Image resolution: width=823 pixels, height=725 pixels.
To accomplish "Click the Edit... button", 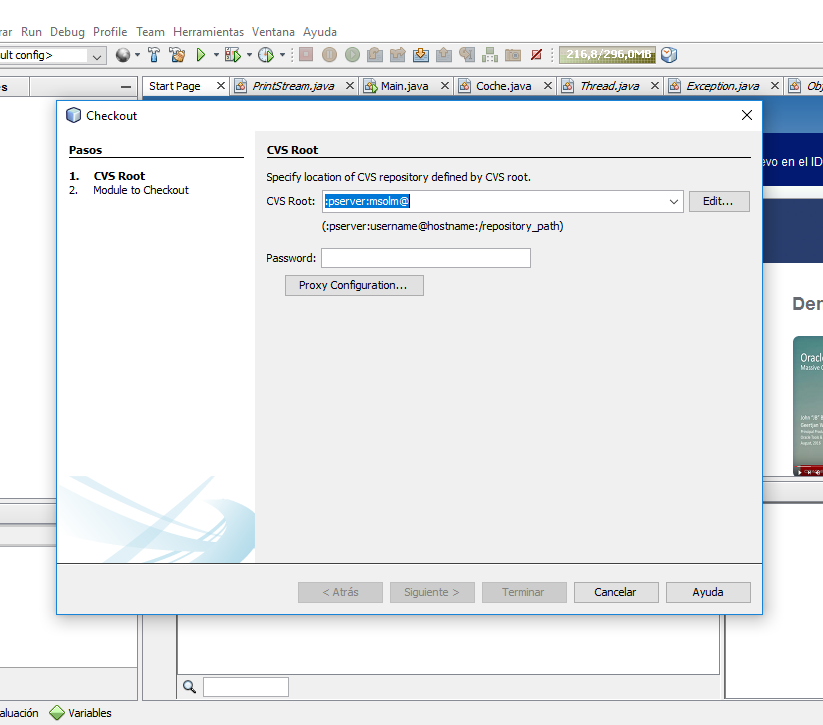I will (x=718, y=201).
